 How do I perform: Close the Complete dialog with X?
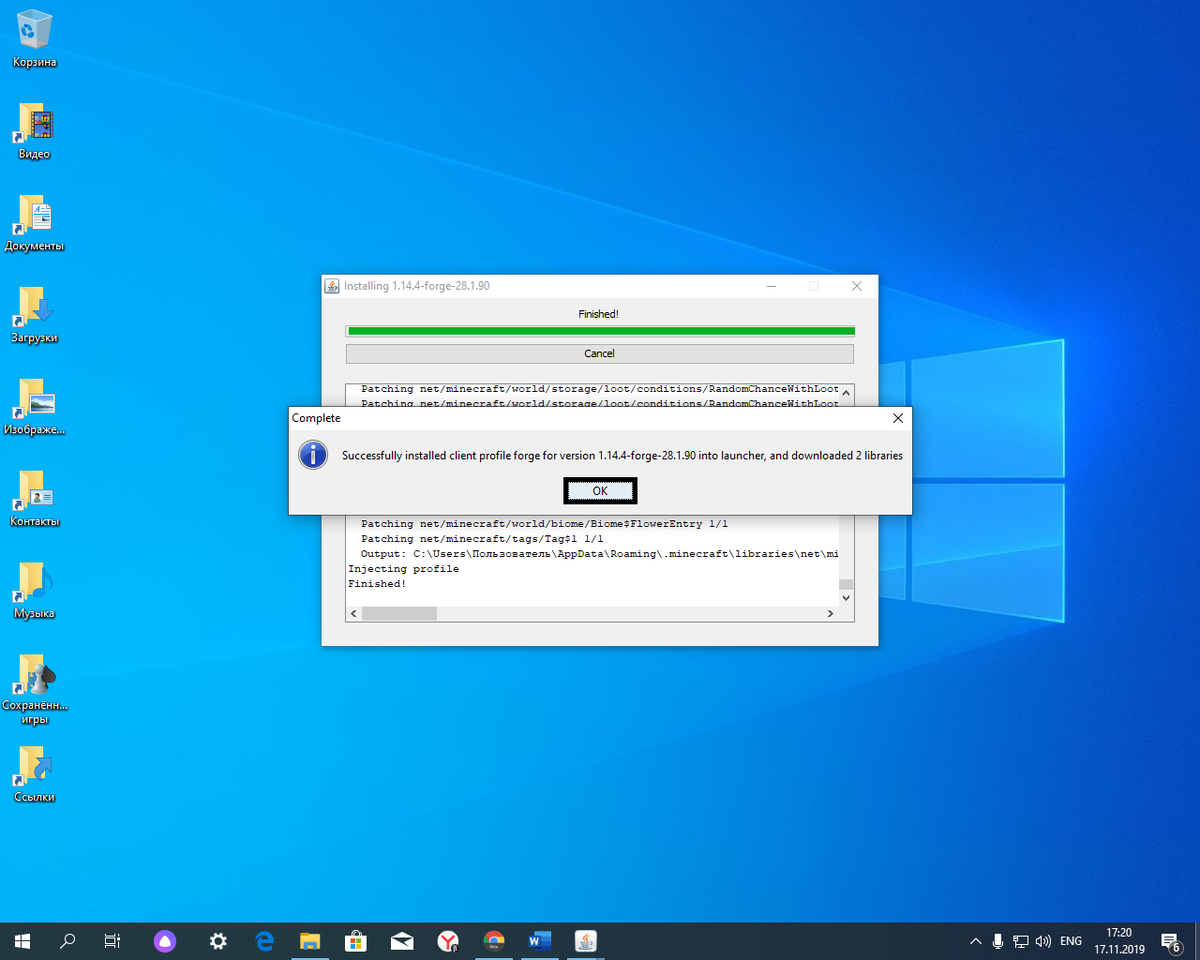pos(897,418)
